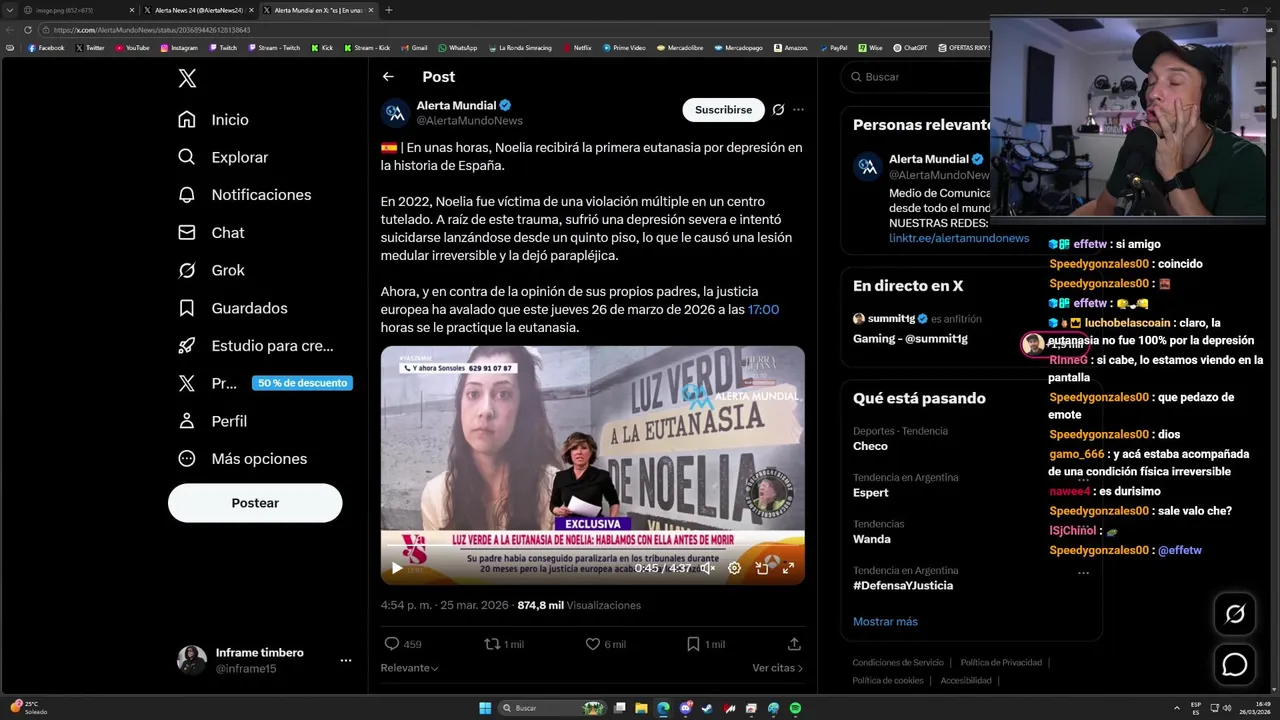Open Spotify from the taskbar
The image size is (1280, 720).
click(x=795, y=708)
